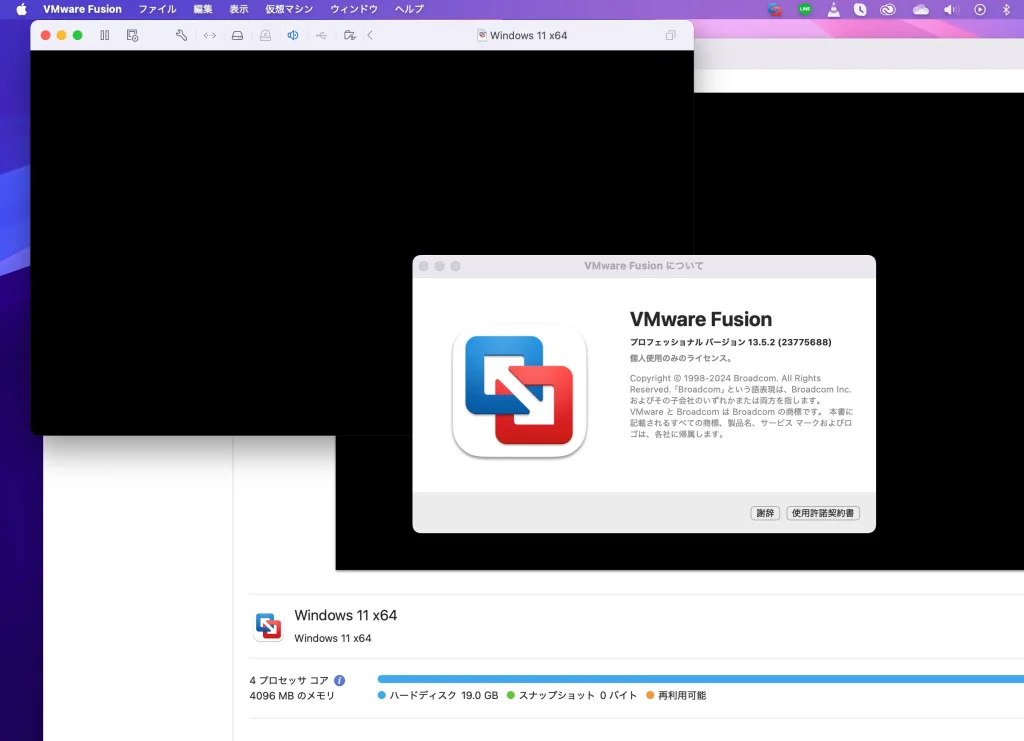Click the info icon beside 4 プロセッサ コア

click(x=340, y=680)
